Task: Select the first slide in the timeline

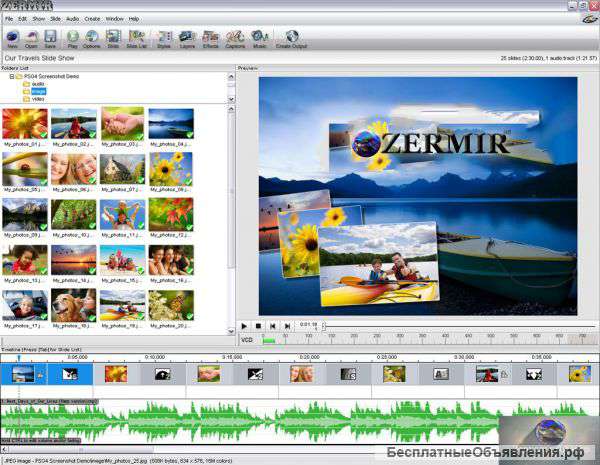Action: 23,374
